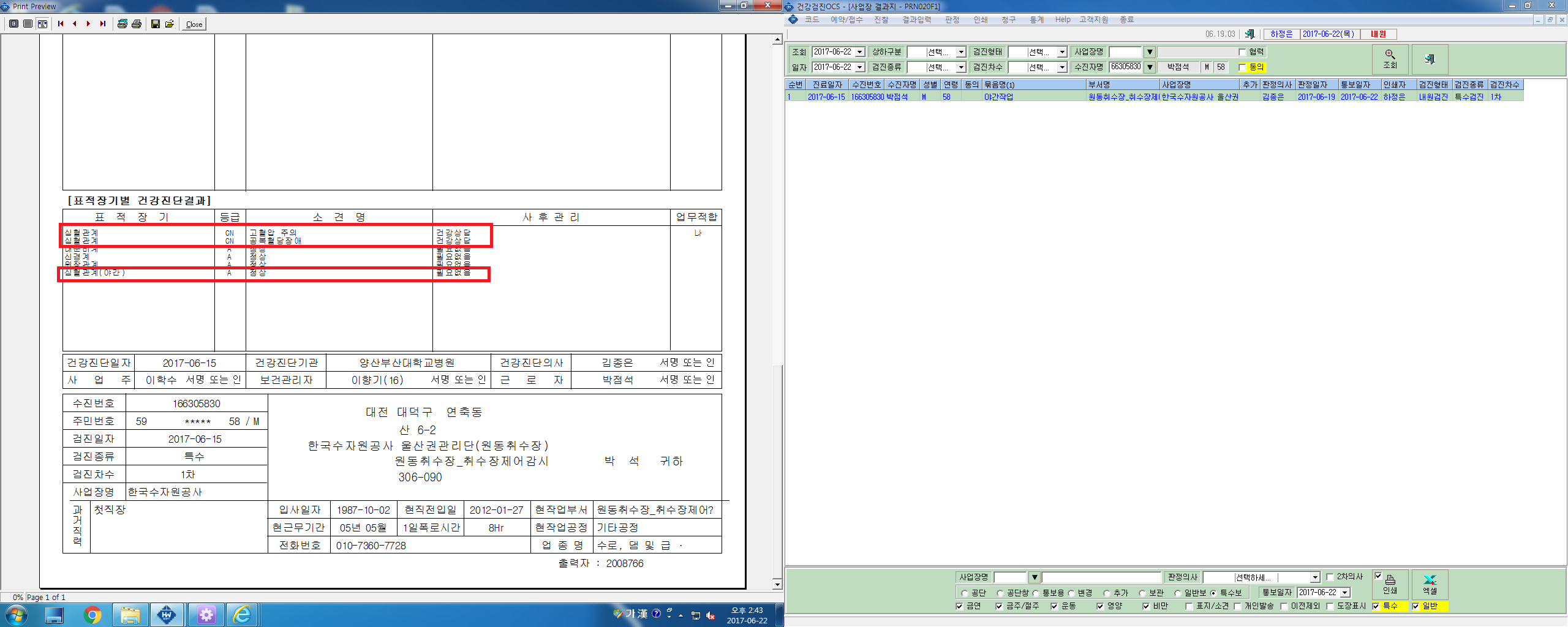Go to the last page in print preview

coord(103,24)
